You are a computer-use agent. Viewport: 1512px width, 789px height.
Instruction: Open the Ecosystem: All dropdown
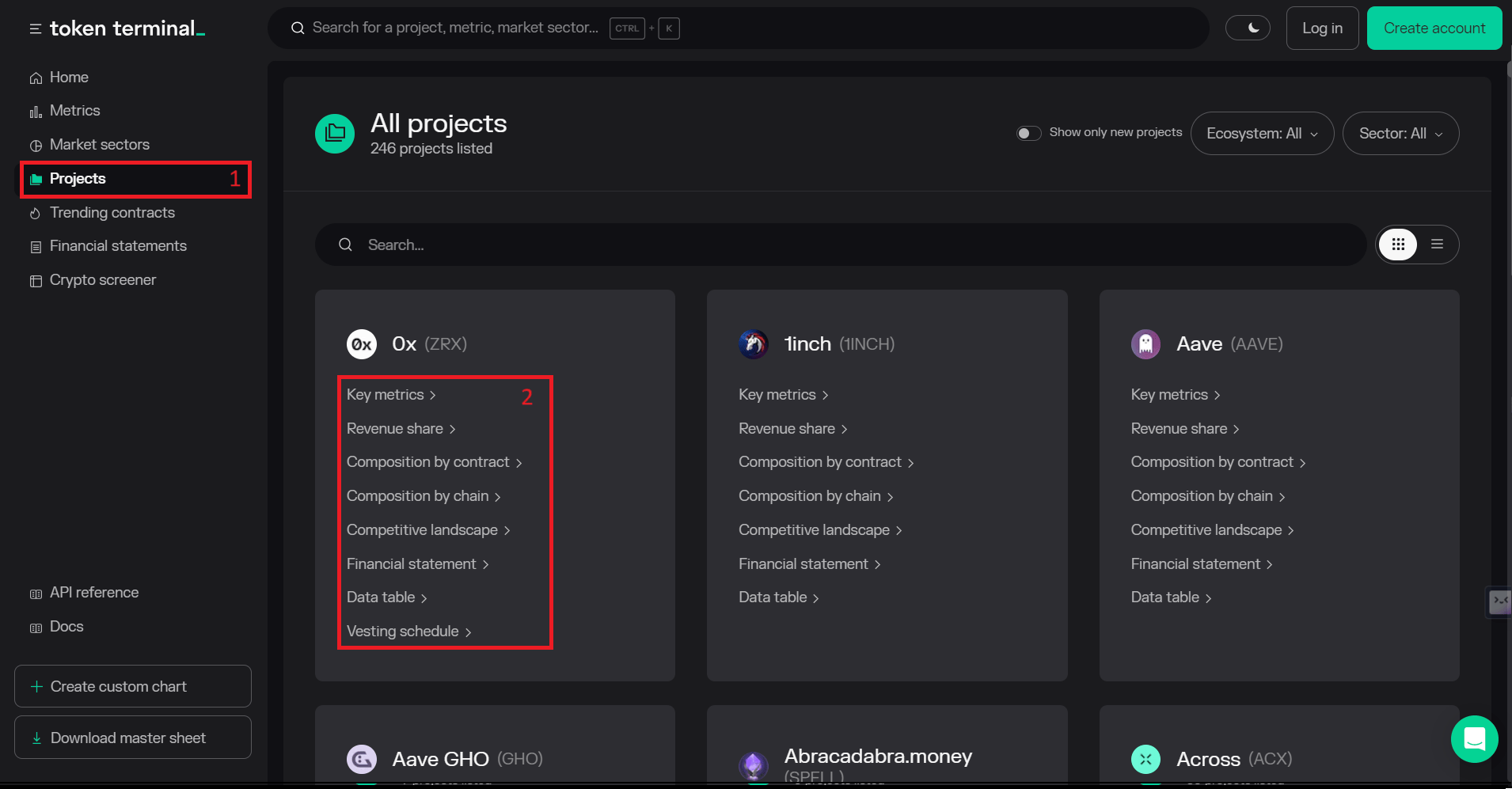[1262, 134]
